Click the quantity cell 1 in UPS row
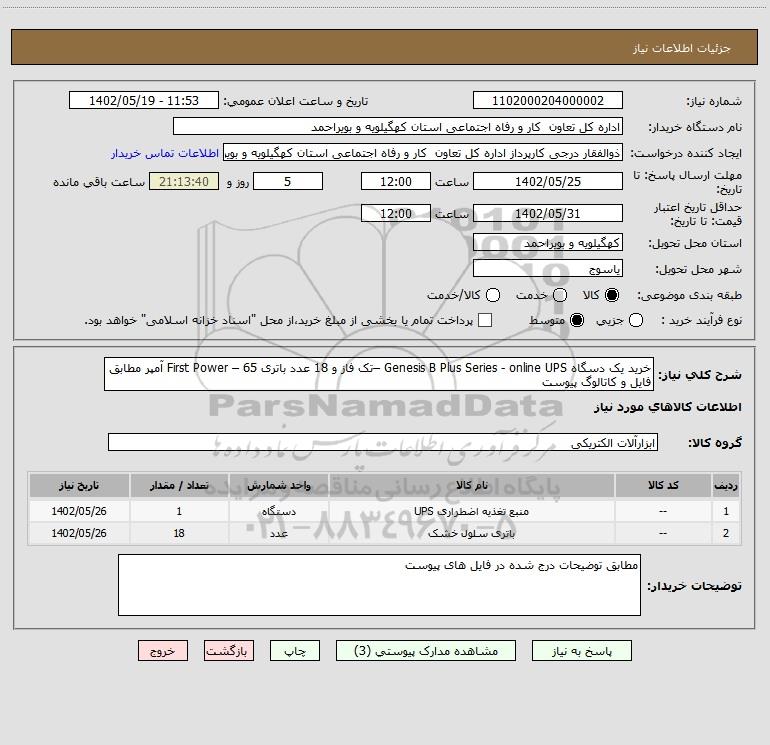The height and width of the screenshot is (745, 770). (x=179, y=511)
